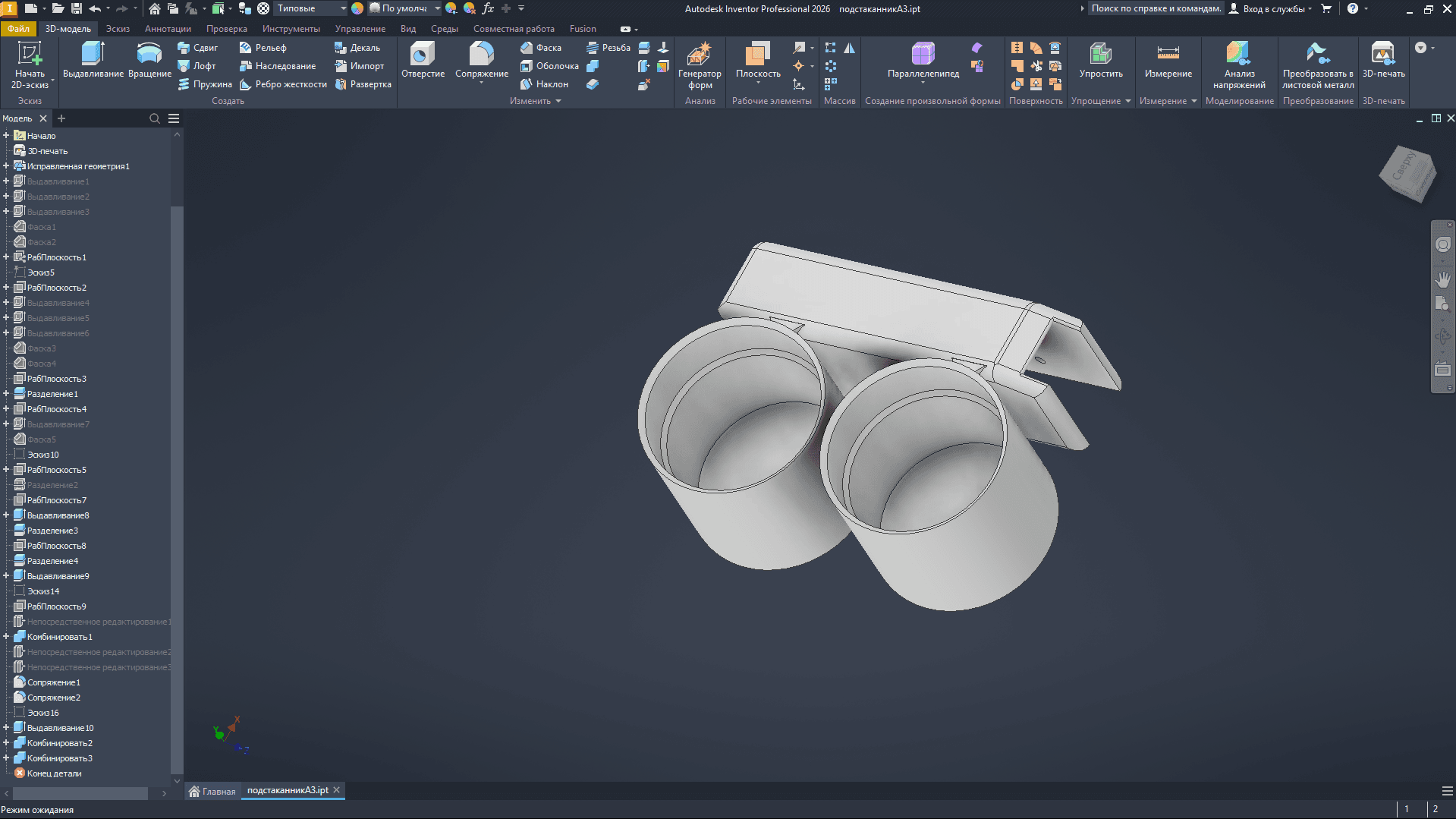Choose the Сопряжение fillet tool
The height and width of the screenshot is (819, 1456).
[x=482, y=60]
